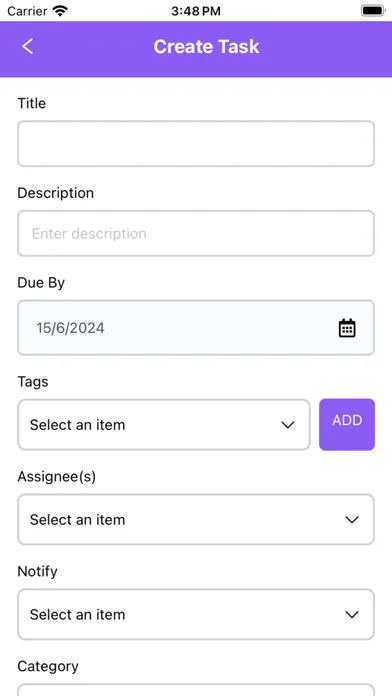Click the Notify dropdown chevron arrow
The height and width of the screenshot is (696, 392).
pyautogui.click(x=352, y=615)
